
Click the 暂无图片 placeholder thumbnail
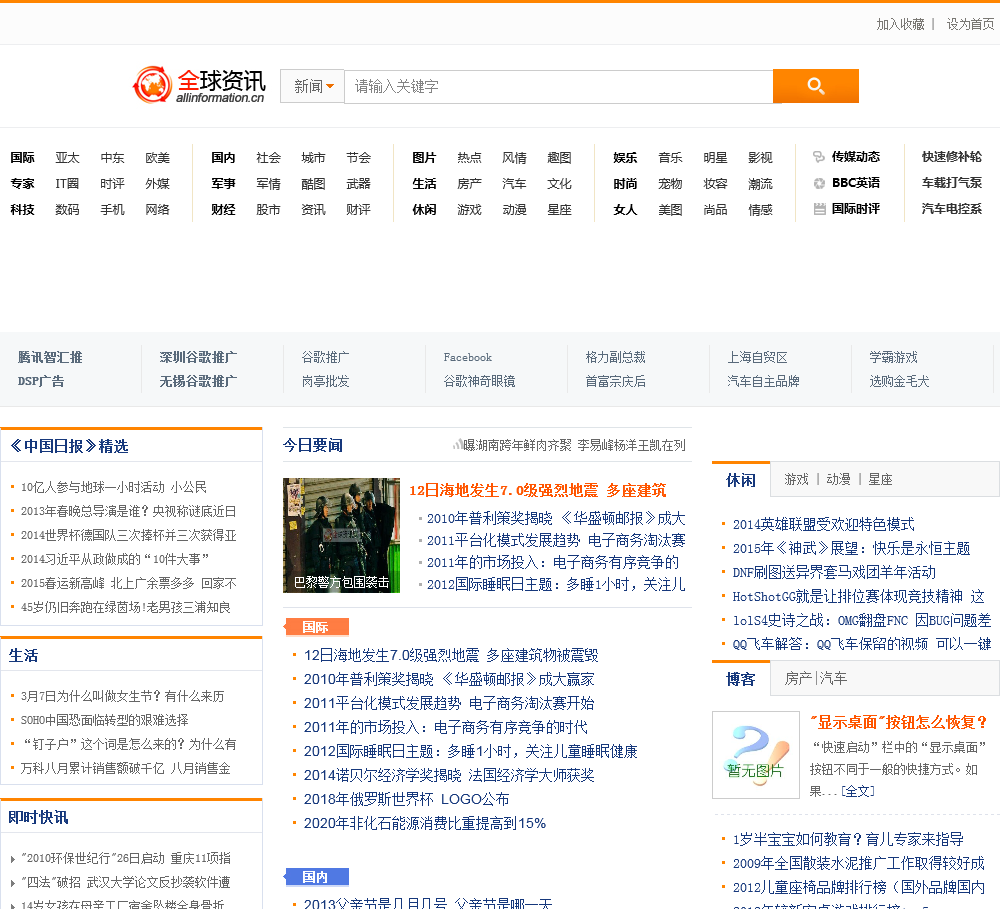756,755
